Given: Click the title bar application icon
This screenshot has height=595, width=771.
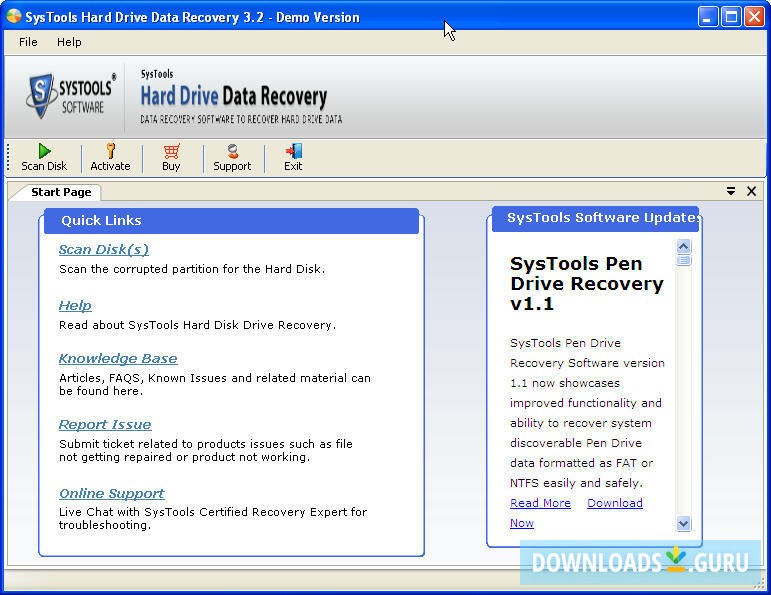Looking at the screenshot, I should coord(14,17).
